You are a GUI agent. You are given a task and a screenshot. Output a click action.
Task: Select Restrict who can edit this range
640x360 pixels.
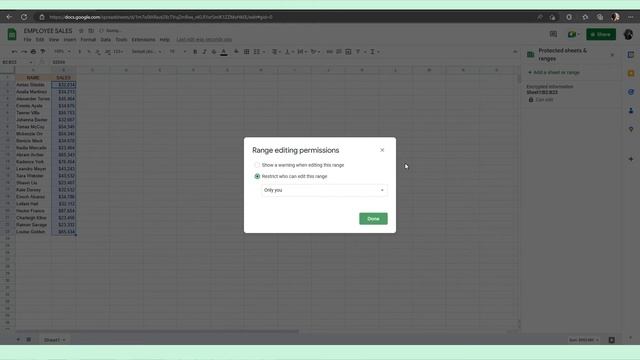pos(257,176)
